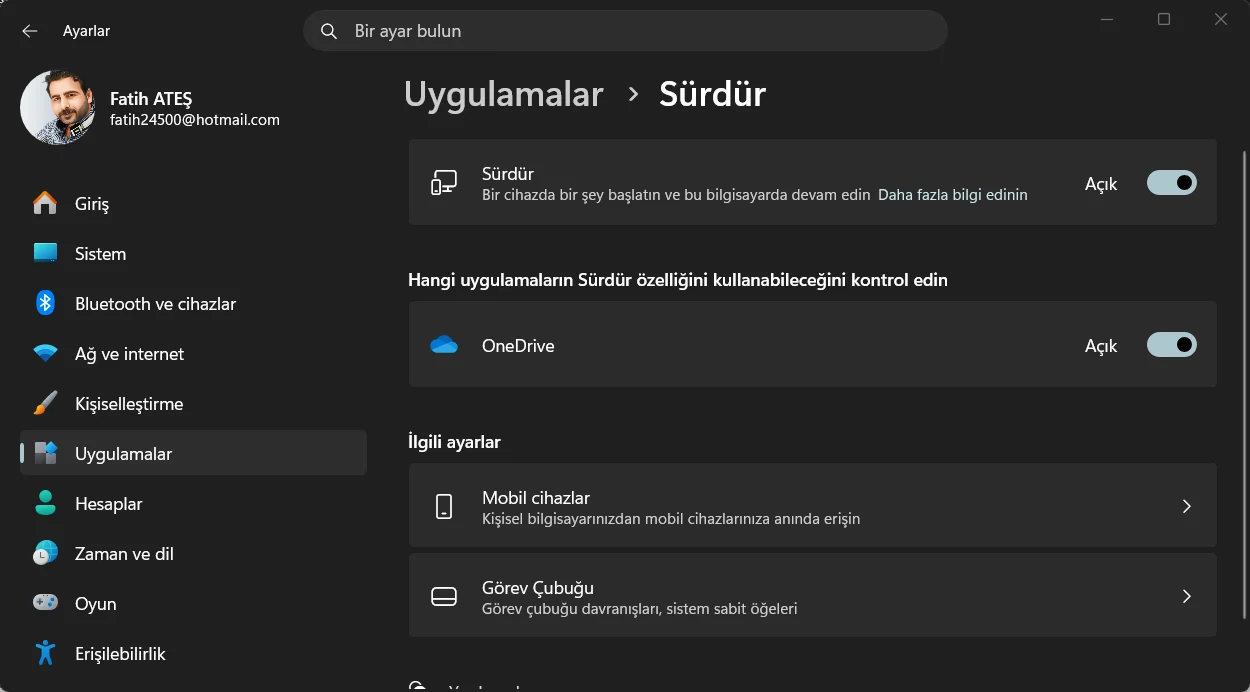Image resolution: width=1250 pixels, height=692 pixels.
Task: Click the Hangi uygulamaların Sürdür özelliğini heading
Action: pos(678,280)
